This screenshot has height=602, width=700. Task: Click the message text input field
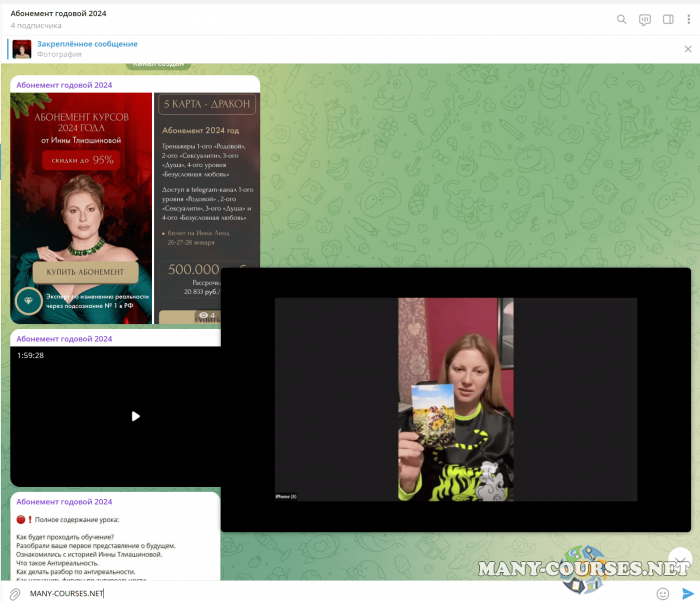click(x=330, y=593)
